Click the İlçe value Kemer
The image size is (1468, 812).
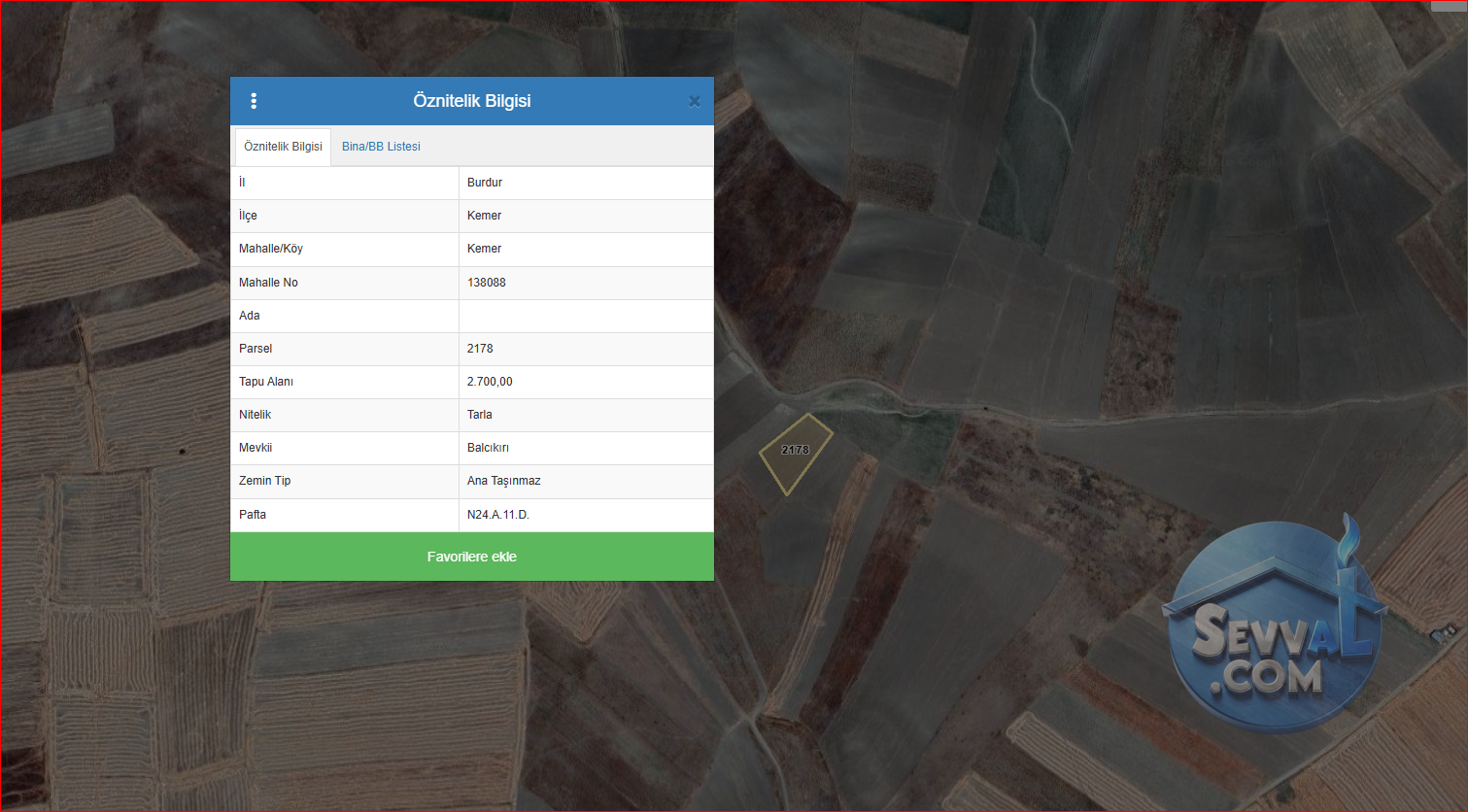(484, 216)
